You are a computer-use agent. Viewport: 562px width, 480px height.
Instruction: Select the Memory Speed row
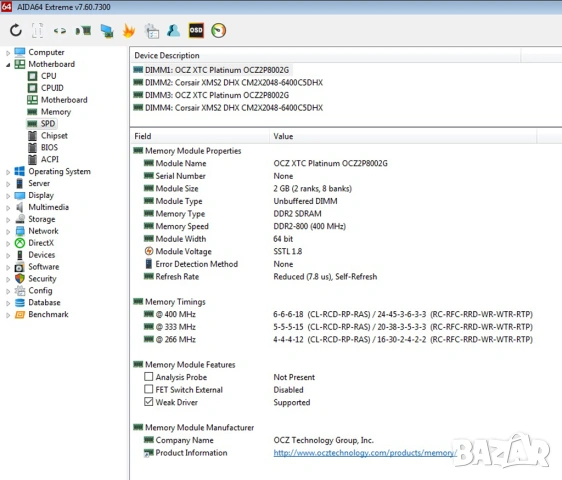333,226
